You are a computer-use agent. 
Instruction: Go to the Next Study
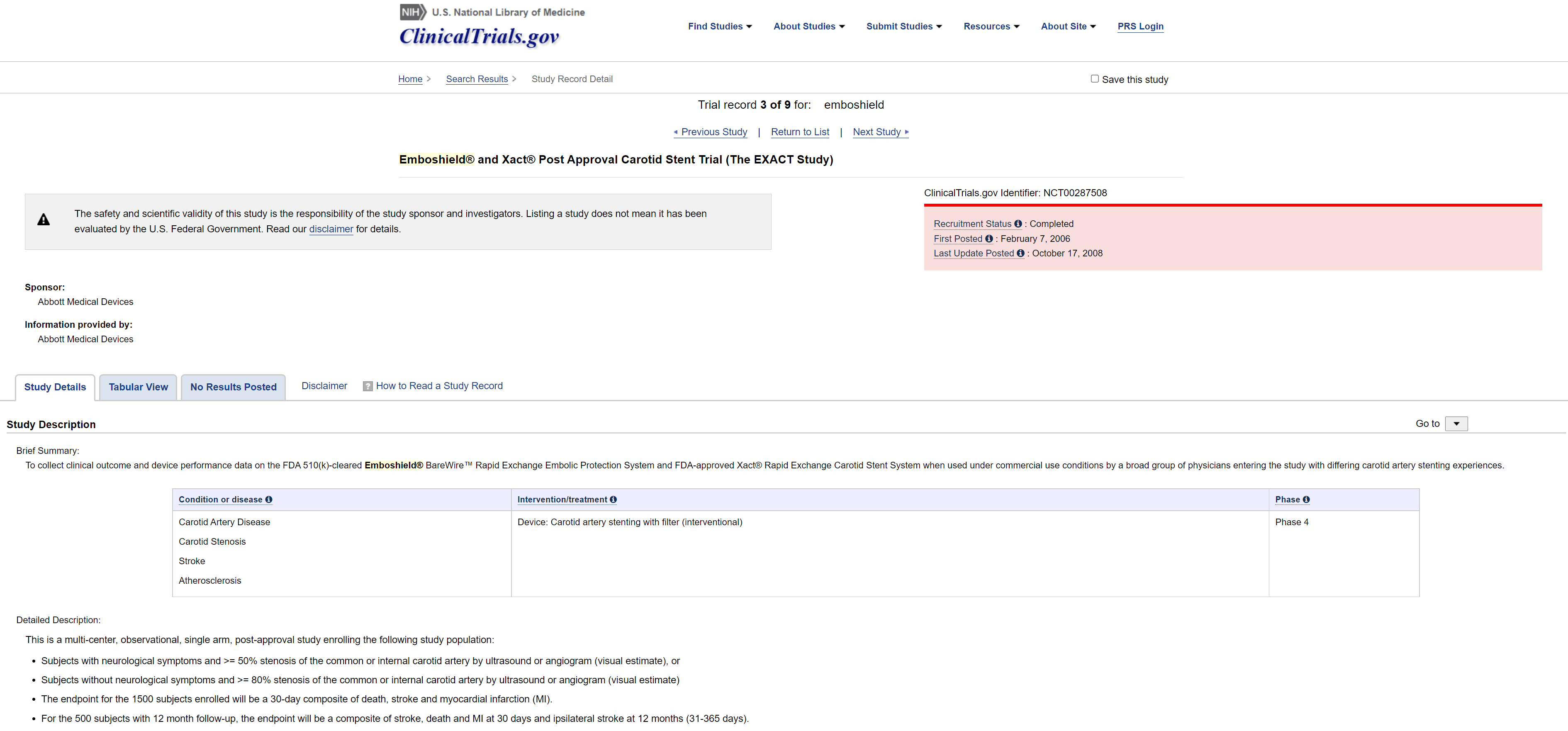click(x=881, y=132)
